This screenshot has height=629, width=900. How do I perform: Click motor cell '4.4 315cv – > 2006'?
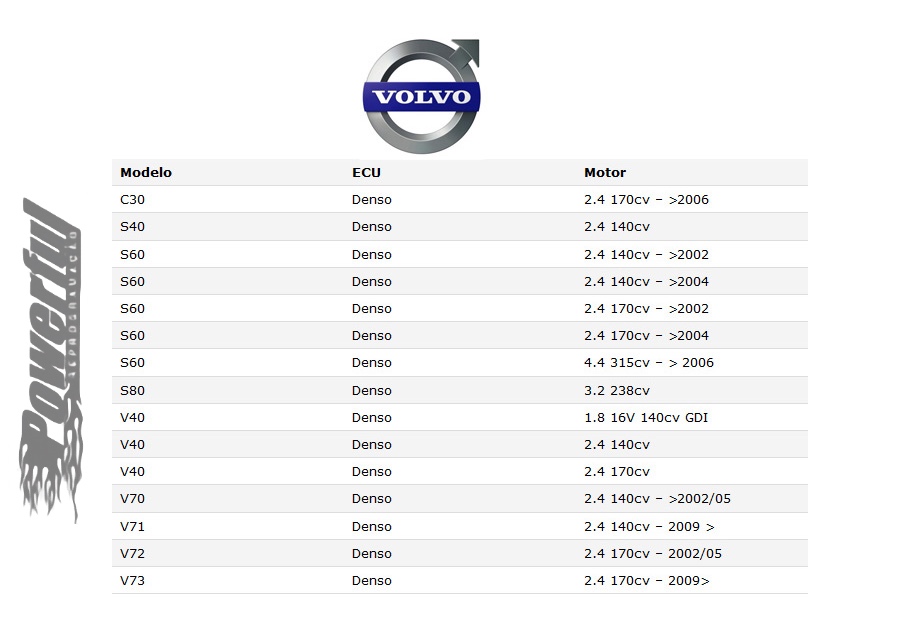(x=649, y=363)
